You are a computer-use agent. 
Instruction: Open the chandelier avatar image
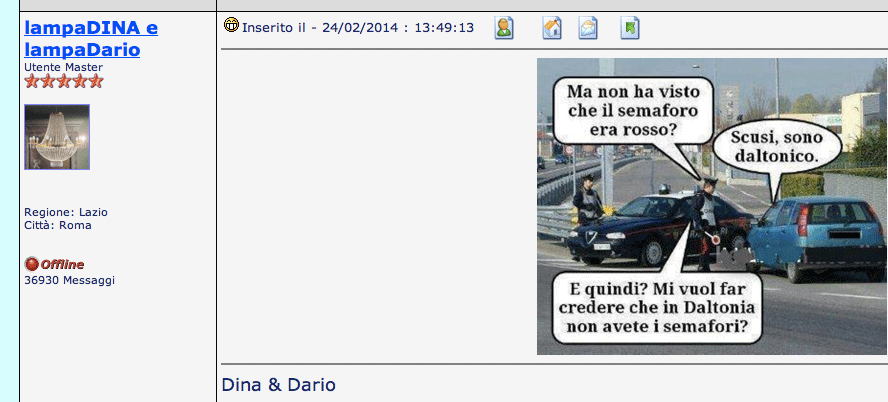coord(57,137)
